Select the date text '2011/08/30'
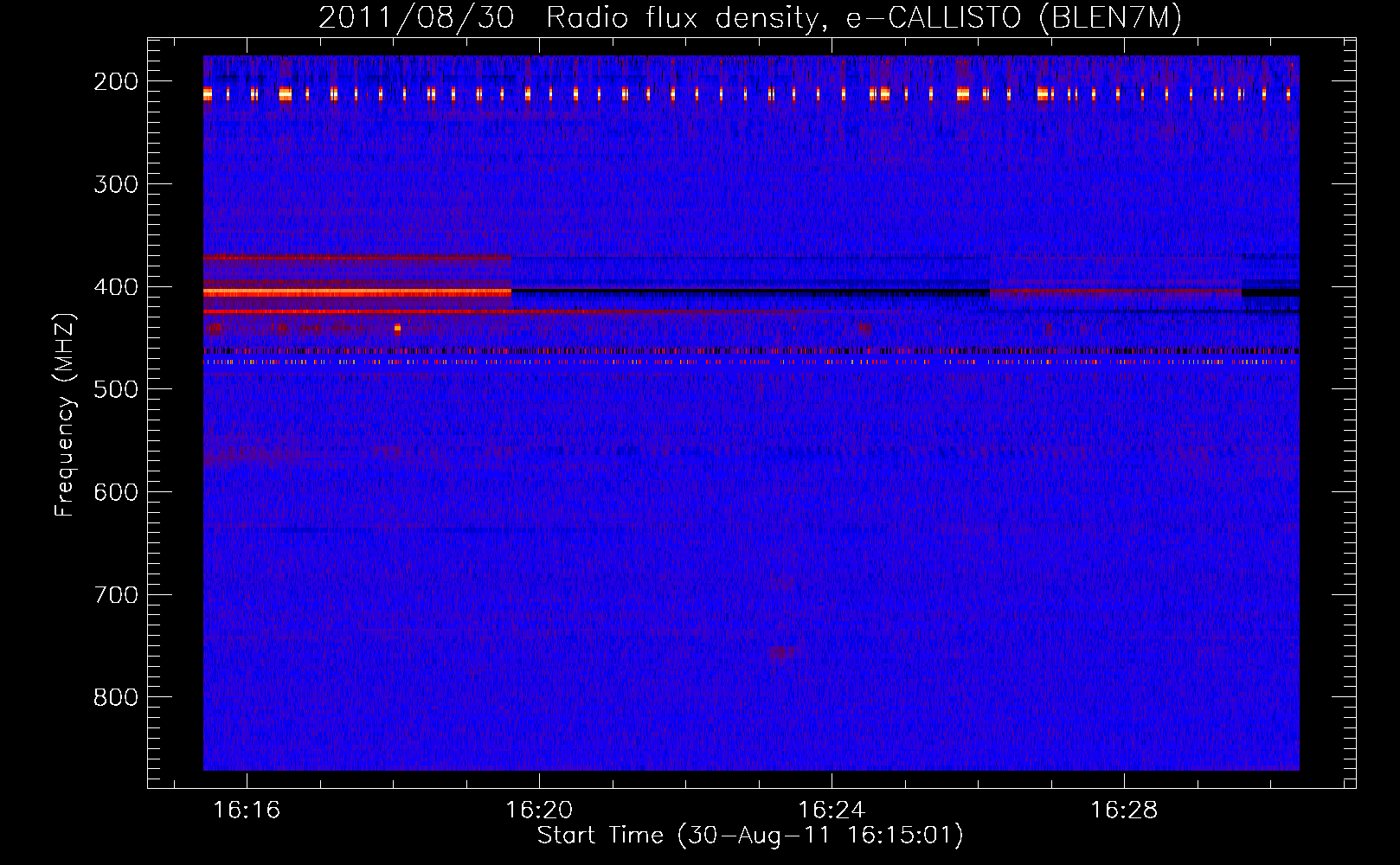 (416, 18)
